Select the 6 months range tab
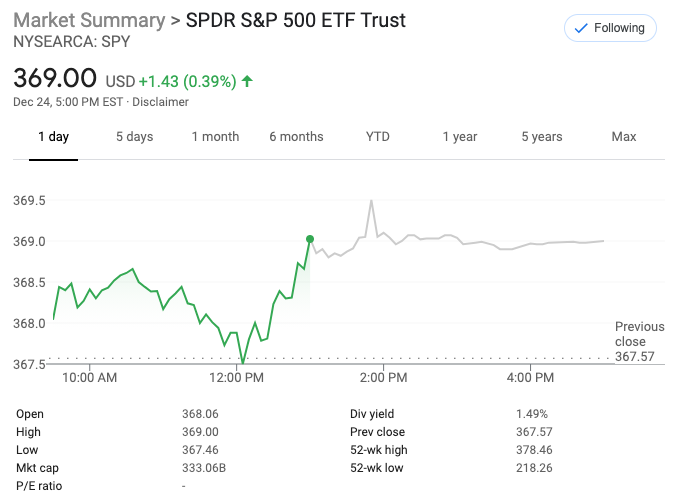 pos(296,137)
